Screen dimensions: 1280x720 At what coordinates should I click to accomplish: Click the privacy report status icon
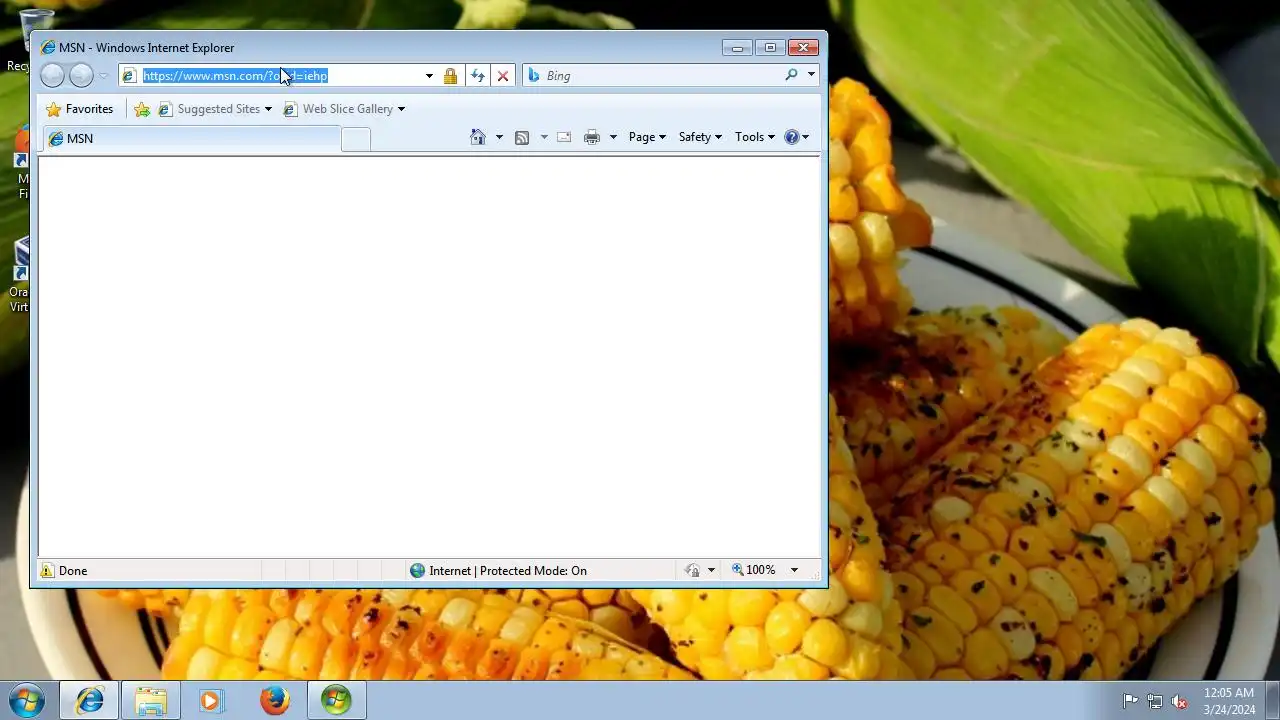point(692,570)
